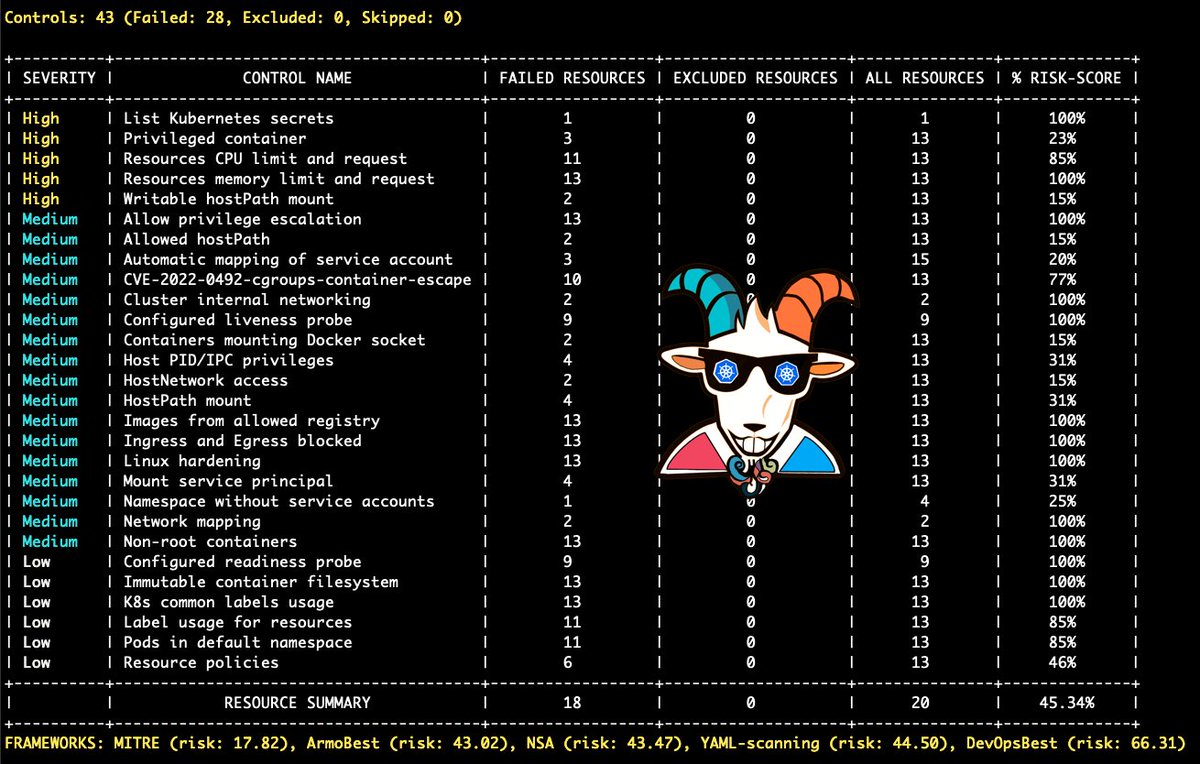Select 'Host PID/IPC privileges' control name
Screen dimensions: 1200x764
[x=229, y=360]
